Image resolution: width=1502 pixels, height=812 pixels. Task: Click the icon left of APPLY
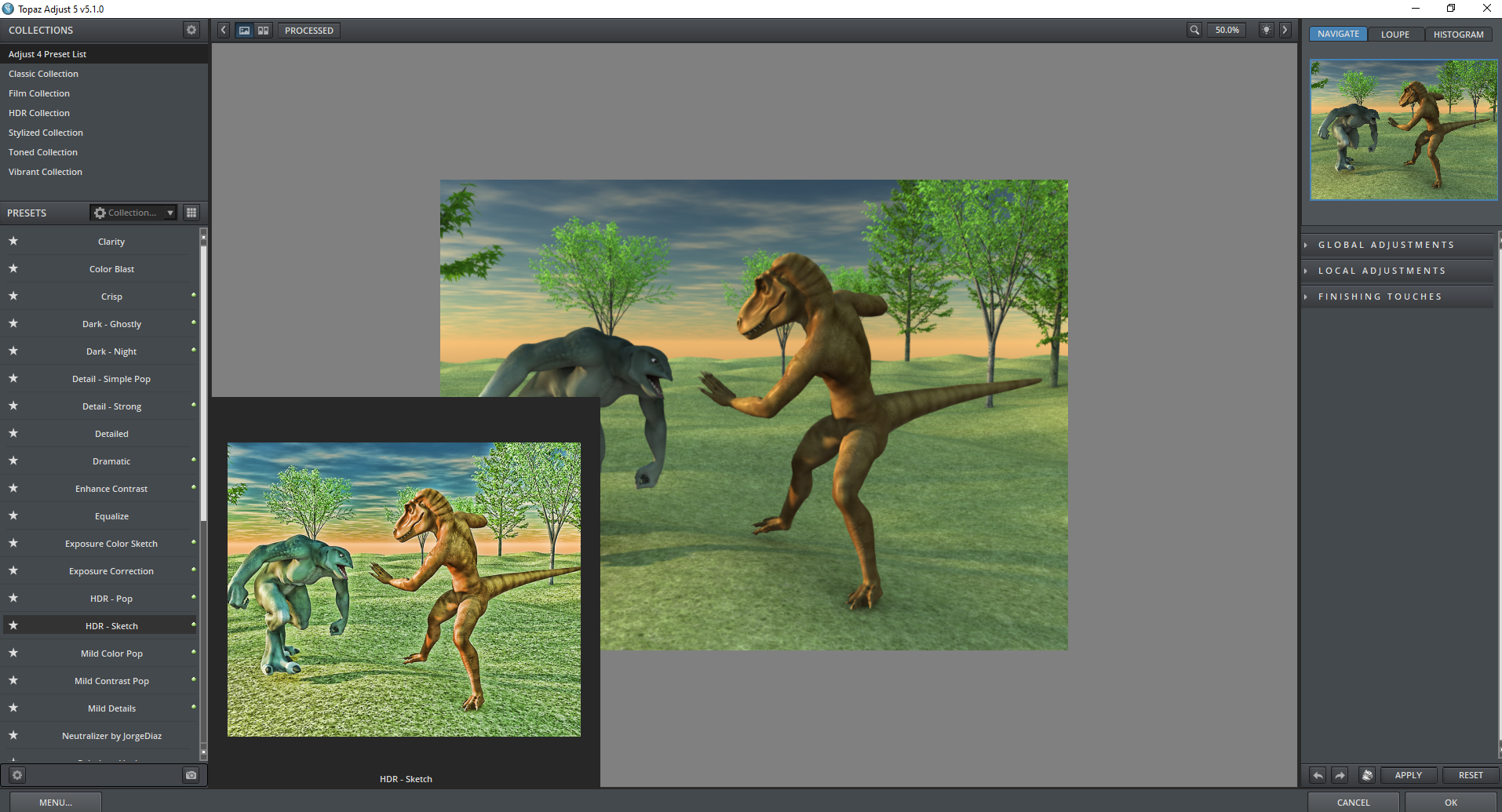point(1367,775)
